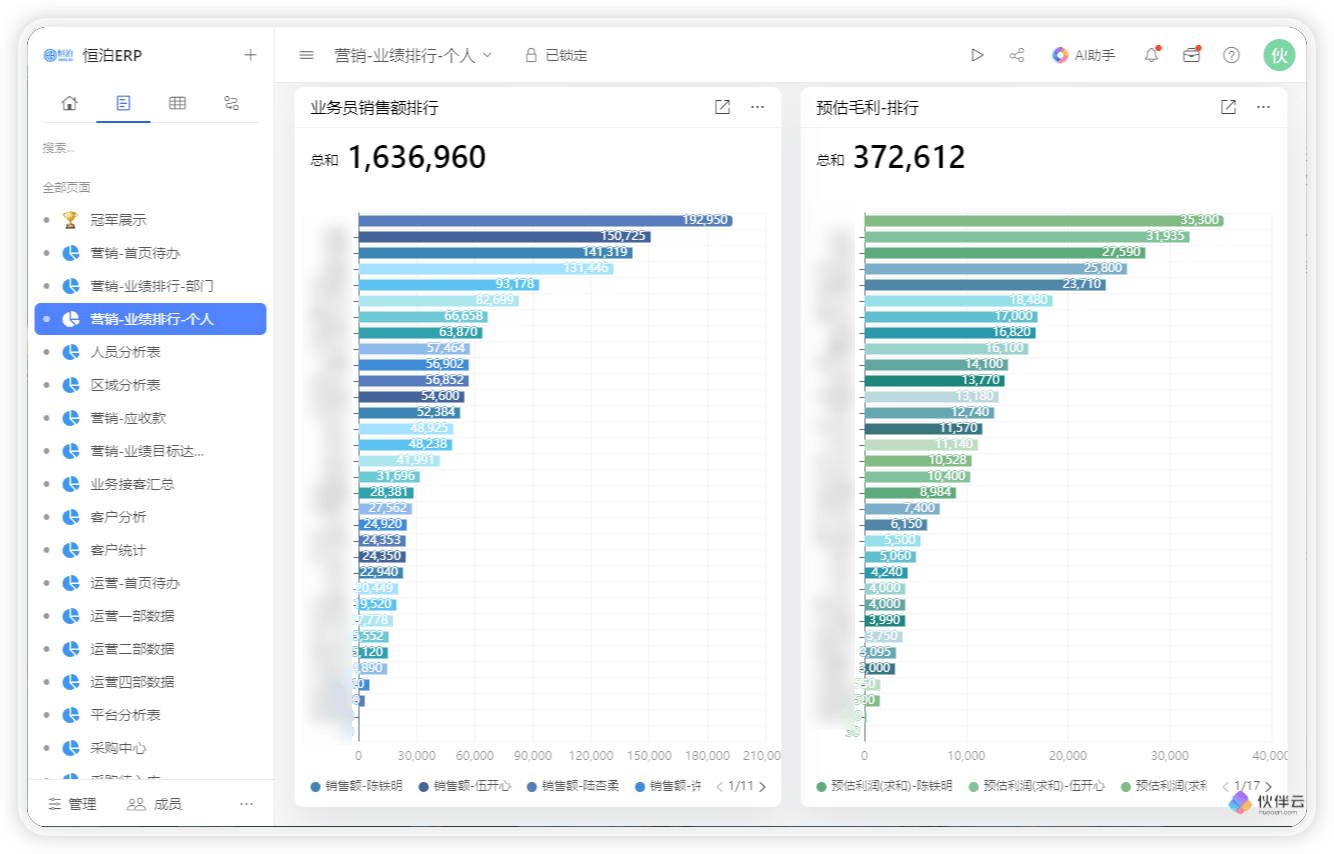Click the play preview icon in header
The image size is (1334, 854).
tap(977, 55)
